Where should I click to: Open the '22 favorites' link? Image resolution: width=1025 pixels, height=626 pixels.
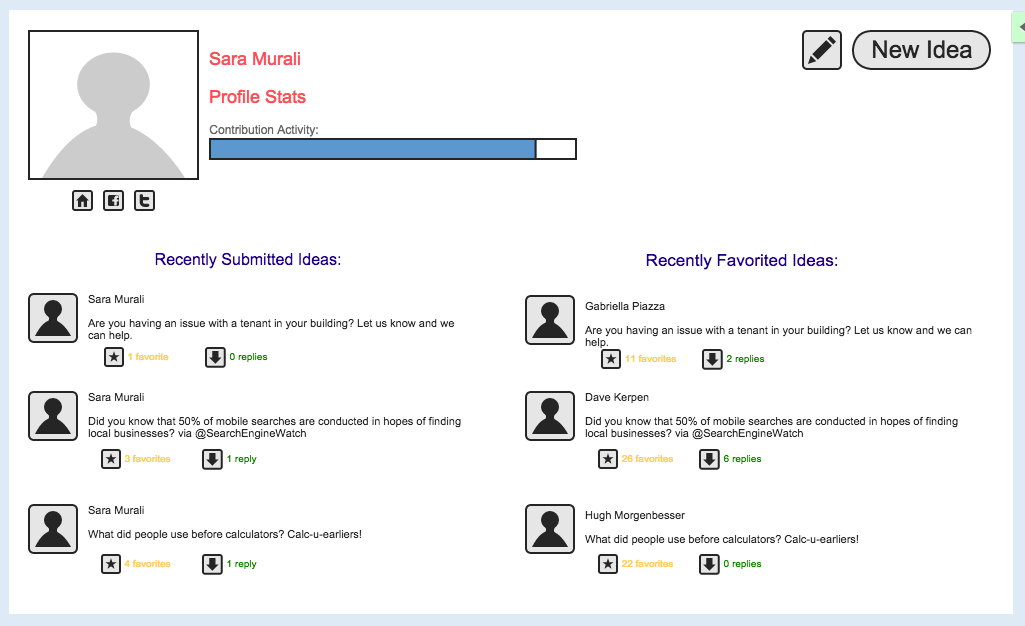647,564
